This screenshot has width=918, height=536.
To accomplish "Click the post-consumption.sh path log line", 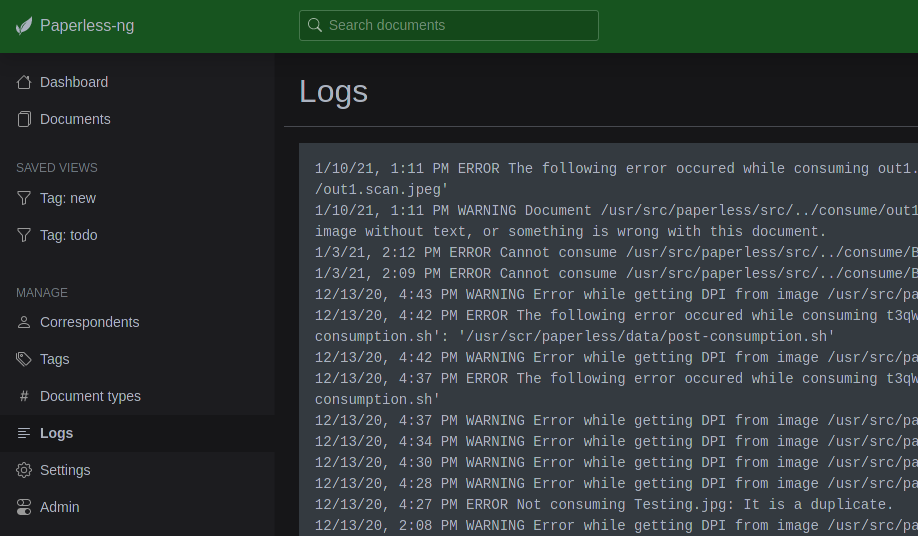I will pyautogui.click(x=574, y=337).
